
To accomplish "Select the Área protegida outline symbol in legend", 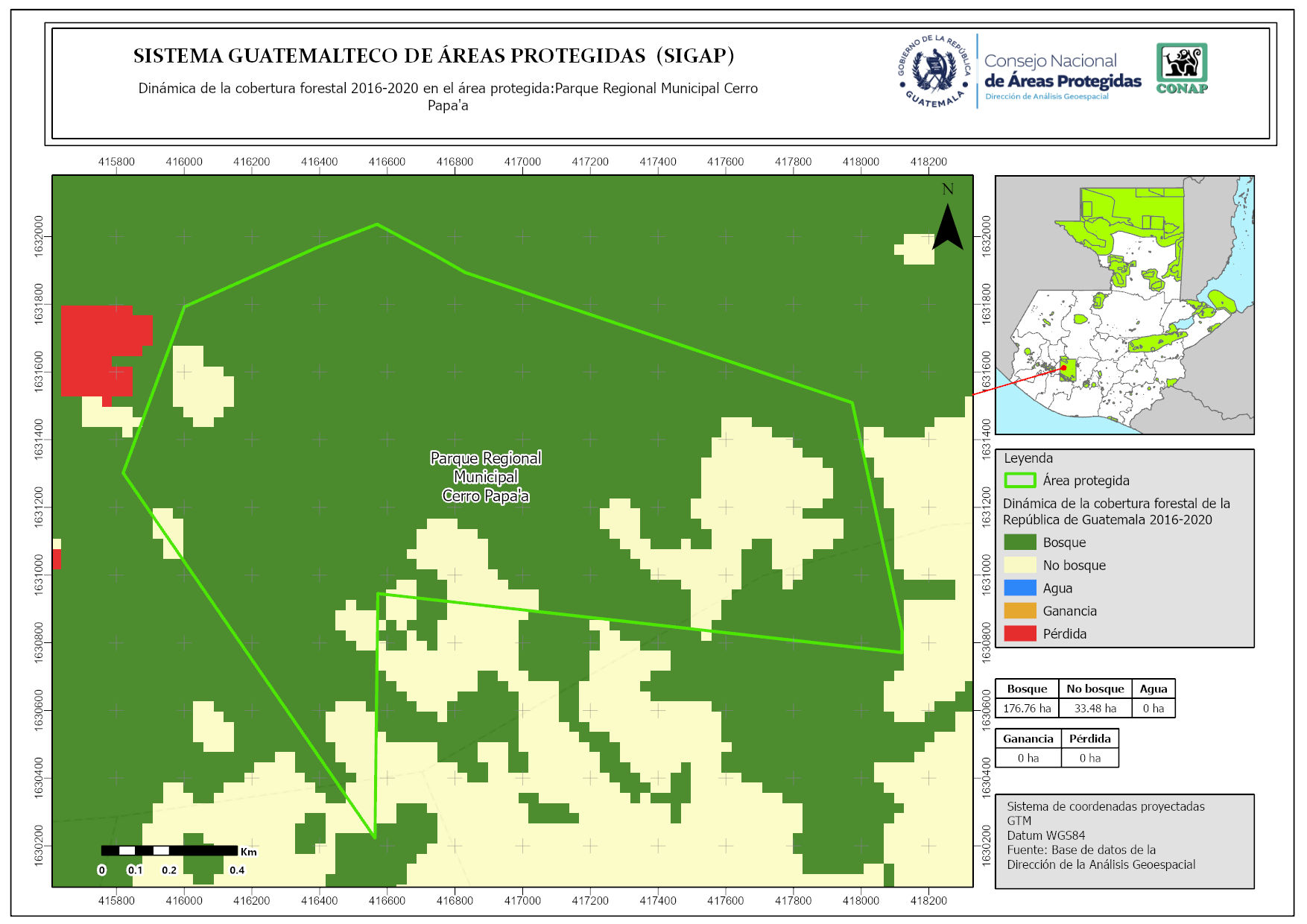I will click(1019, 481).
